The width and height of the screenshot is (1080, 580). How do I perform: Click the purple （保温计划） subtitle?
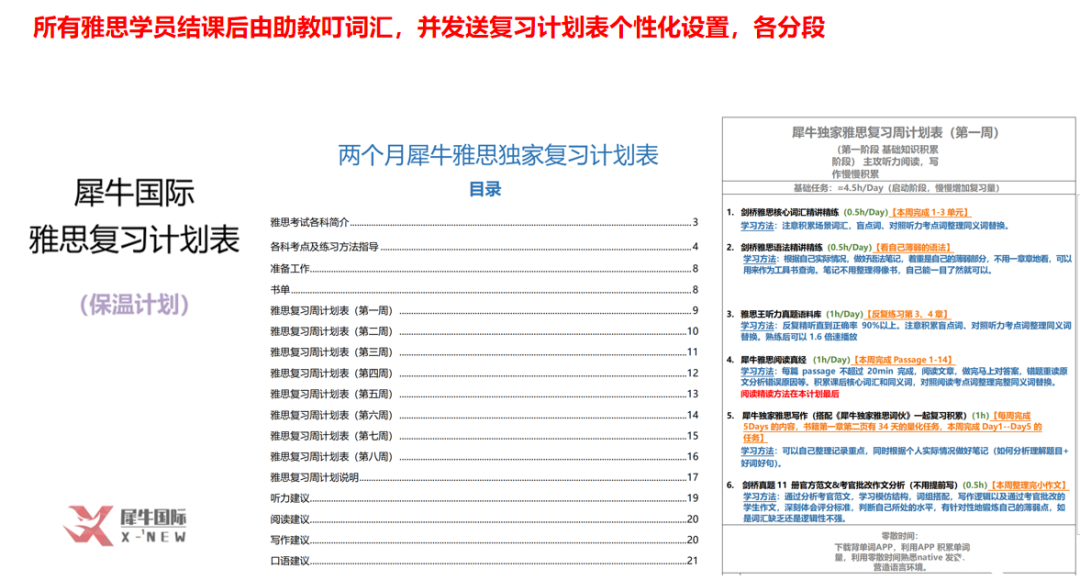[134, 304]
